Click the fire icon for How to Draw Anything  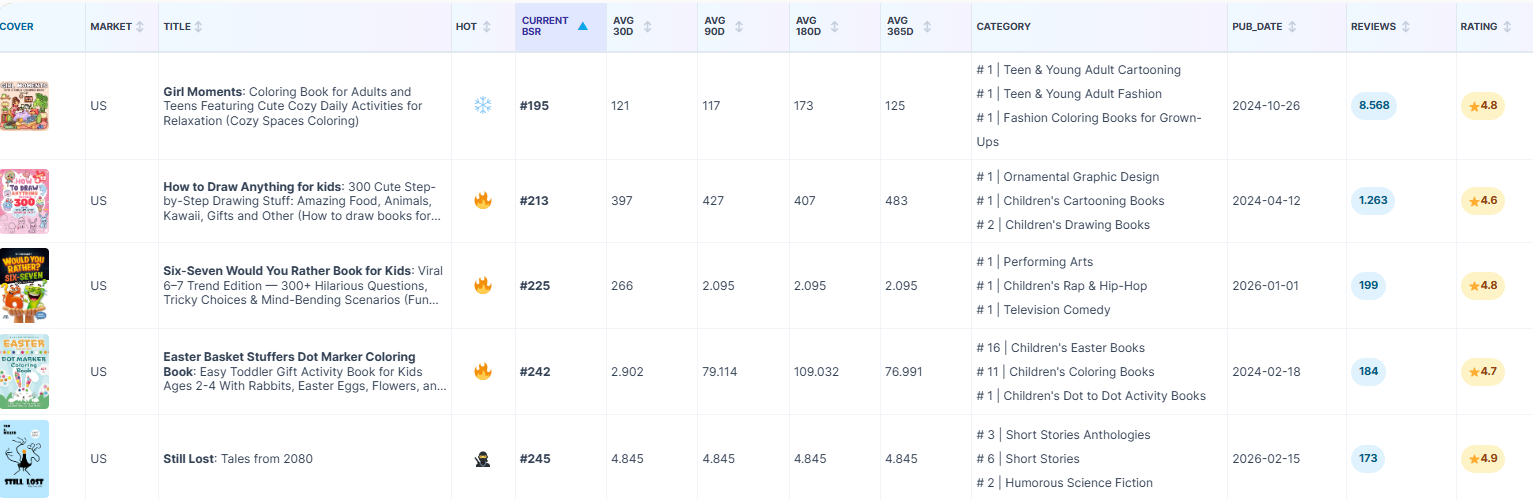coord(483,200)
